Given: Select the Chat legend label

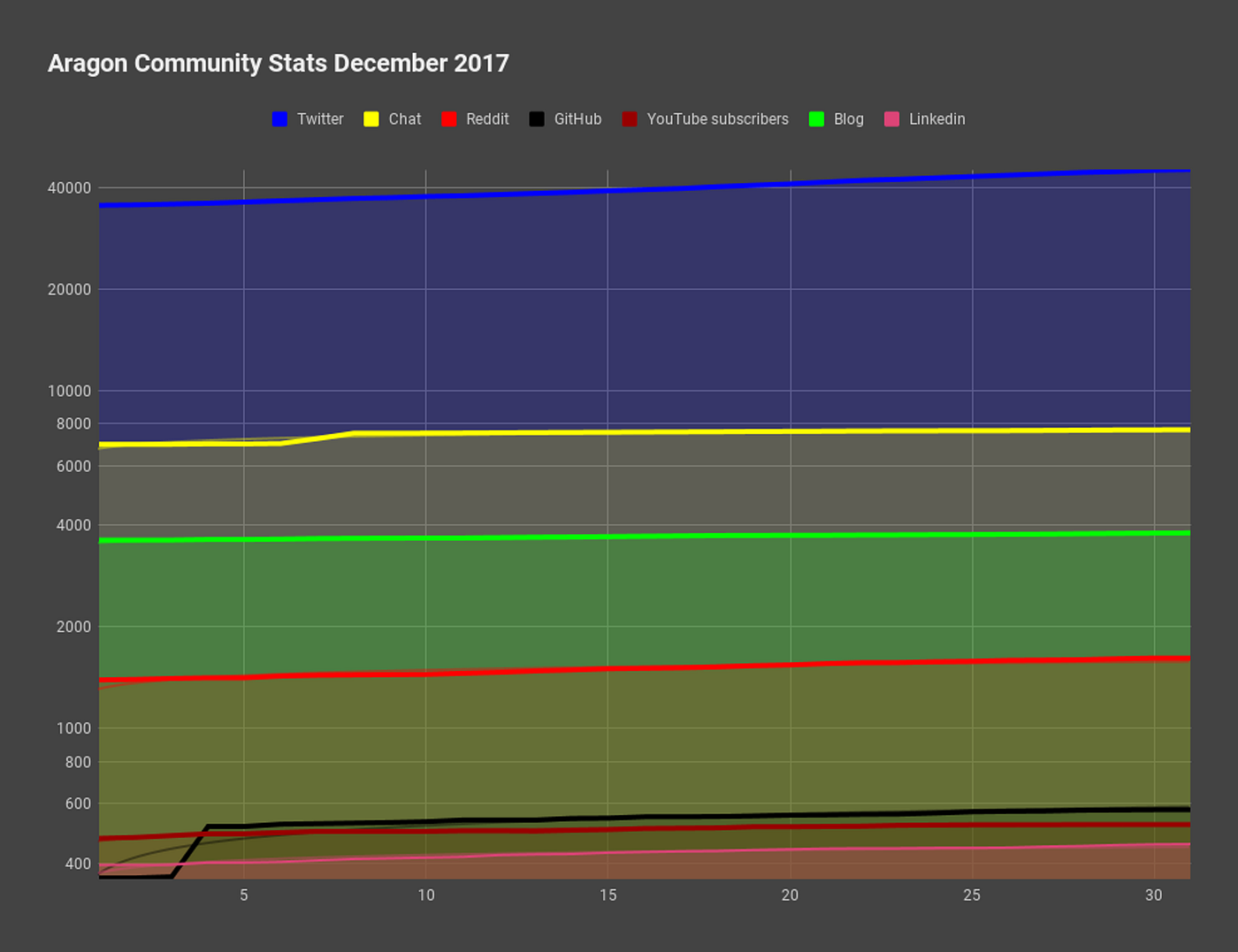Looking at the screenshot, I should pos(405,119).
